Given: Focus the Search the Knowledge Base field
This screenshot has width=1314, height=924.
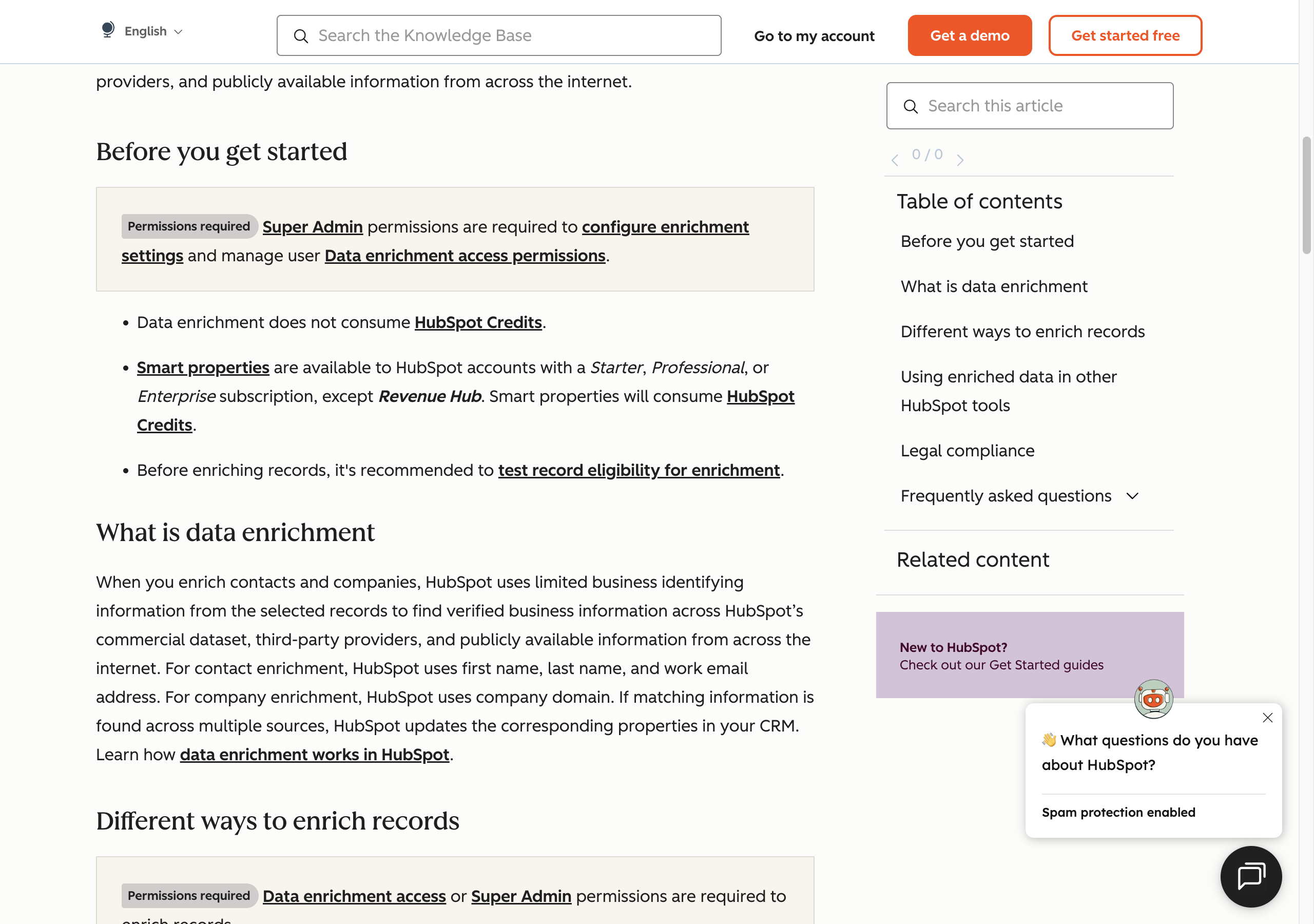Looking at the screenshot, I should click(498, 35).
